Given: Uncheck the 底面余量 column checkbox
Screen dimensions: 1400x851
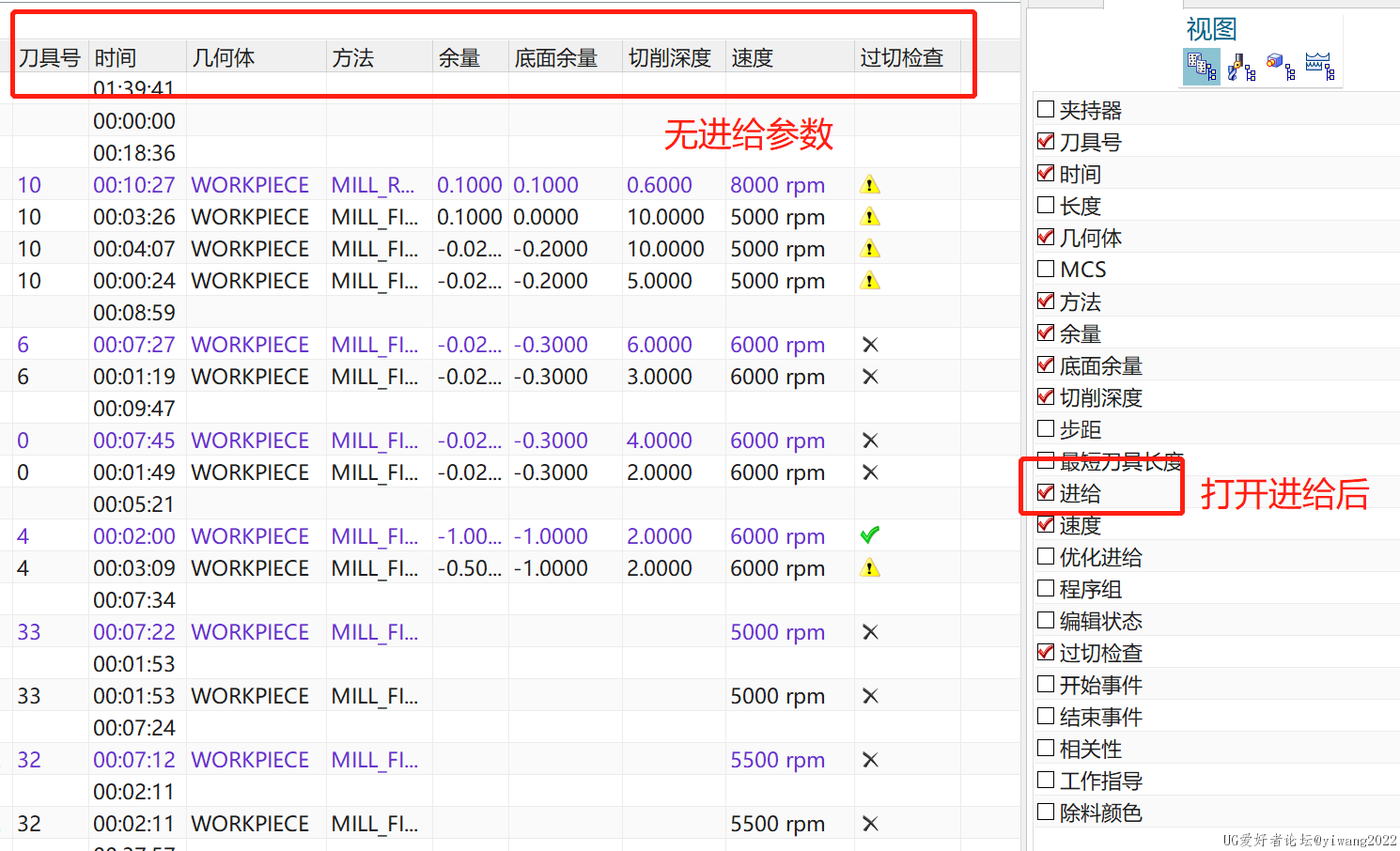Looking at the screenshot, I should (1045, 364).
